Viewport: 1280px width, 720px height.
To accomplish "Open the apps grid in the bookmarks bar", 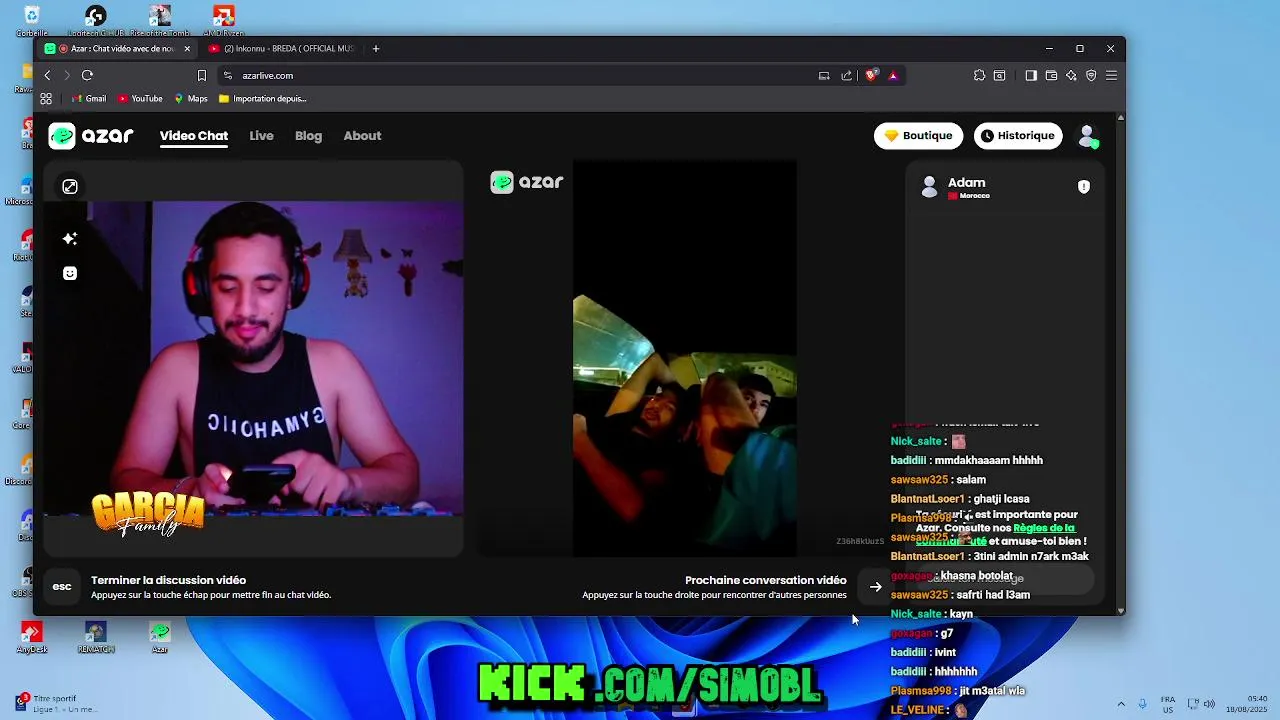I will point(46,98).
